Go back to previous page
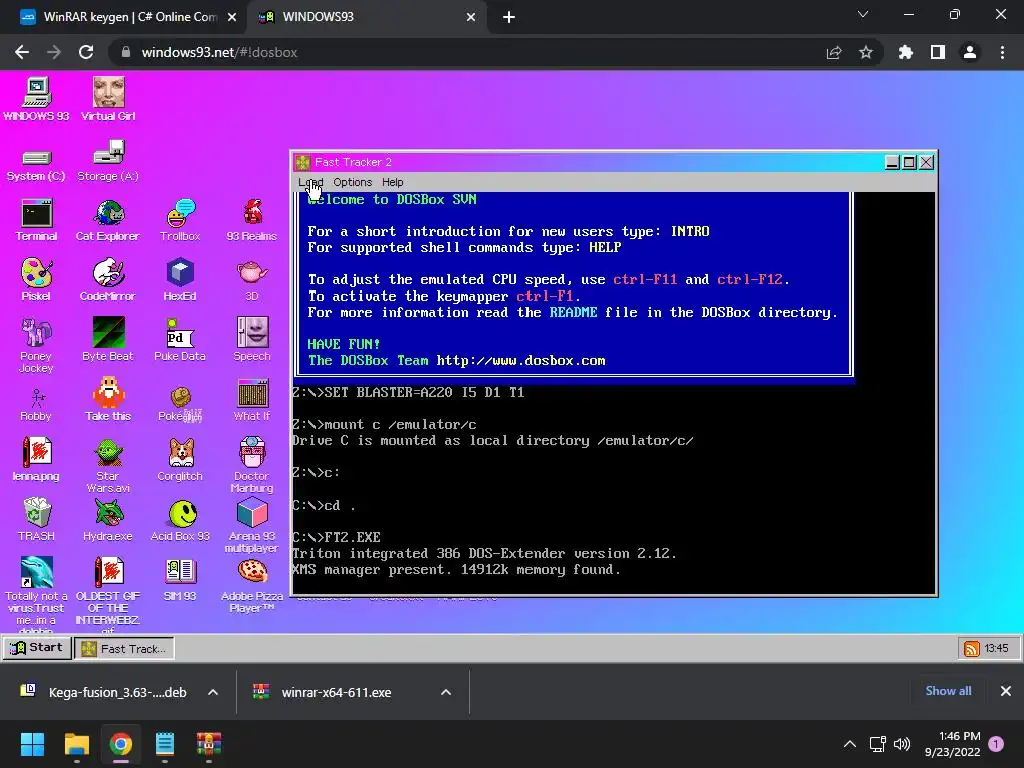The image size is (1024, 768). [22, 52]
